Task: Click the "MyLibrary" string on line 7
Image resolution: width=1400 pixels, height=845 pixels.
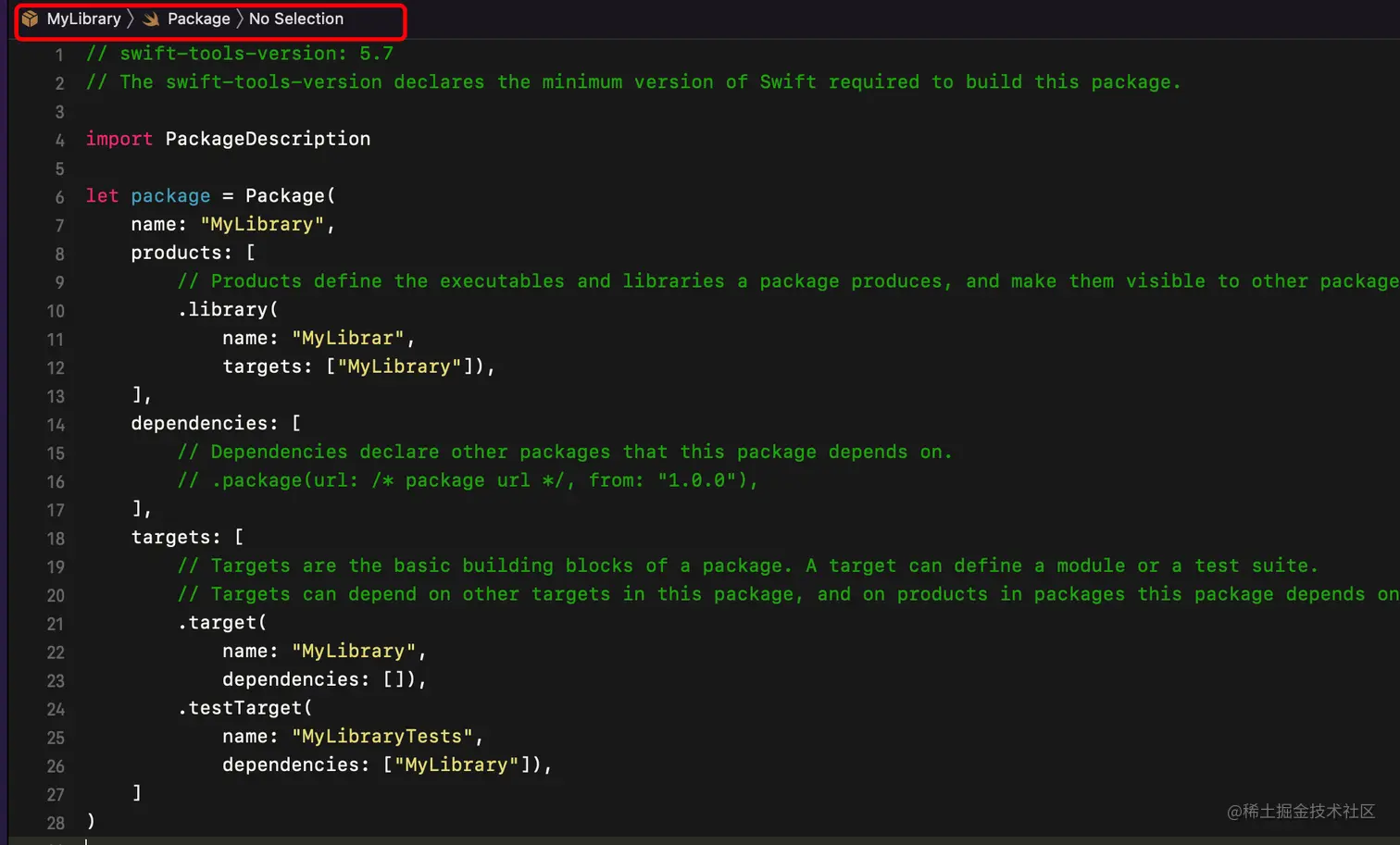Action: point(262,225)
